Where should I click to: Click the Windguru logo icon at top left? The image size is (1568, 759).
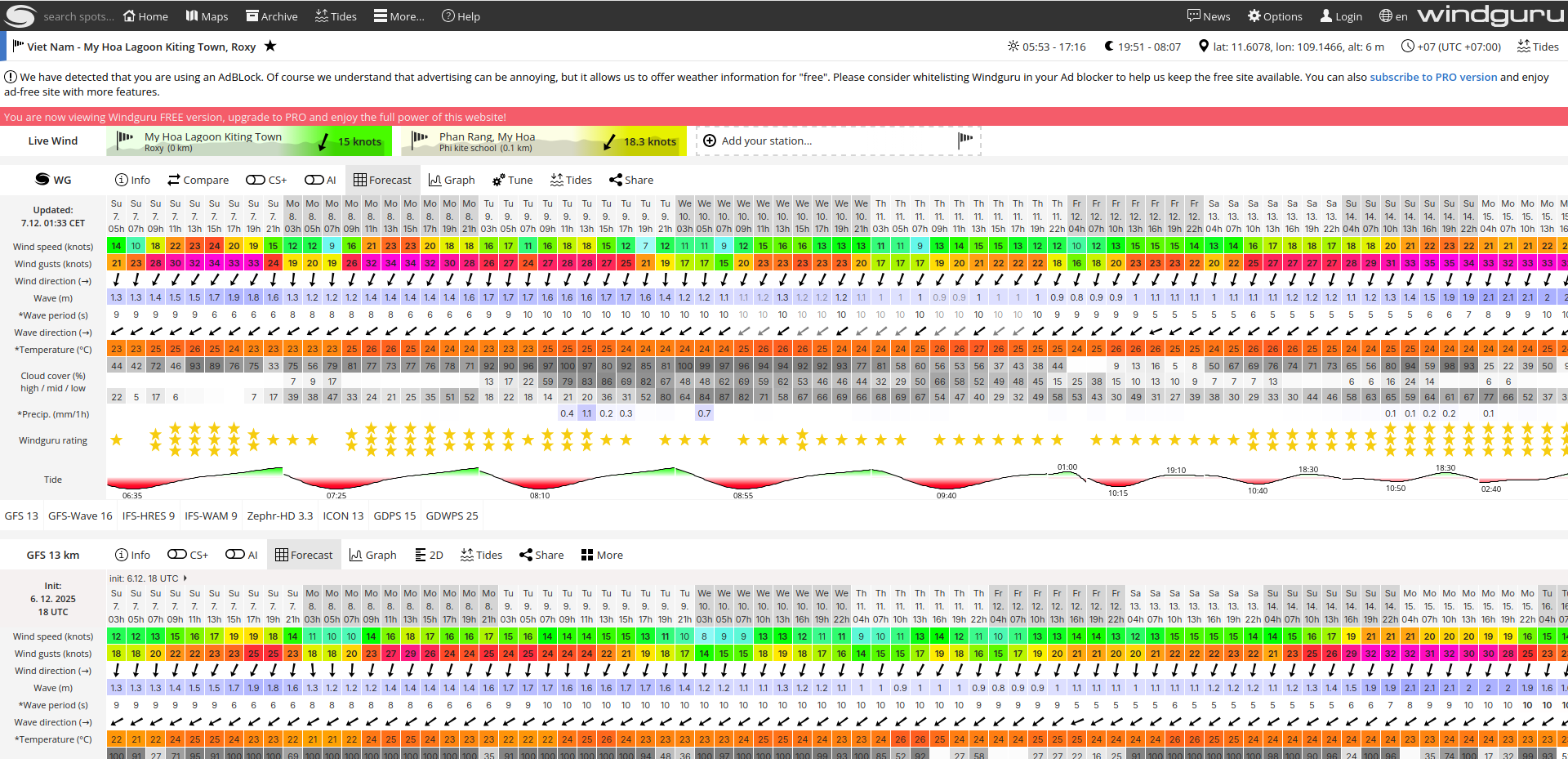pyautogui.click(x=20, y=16)
